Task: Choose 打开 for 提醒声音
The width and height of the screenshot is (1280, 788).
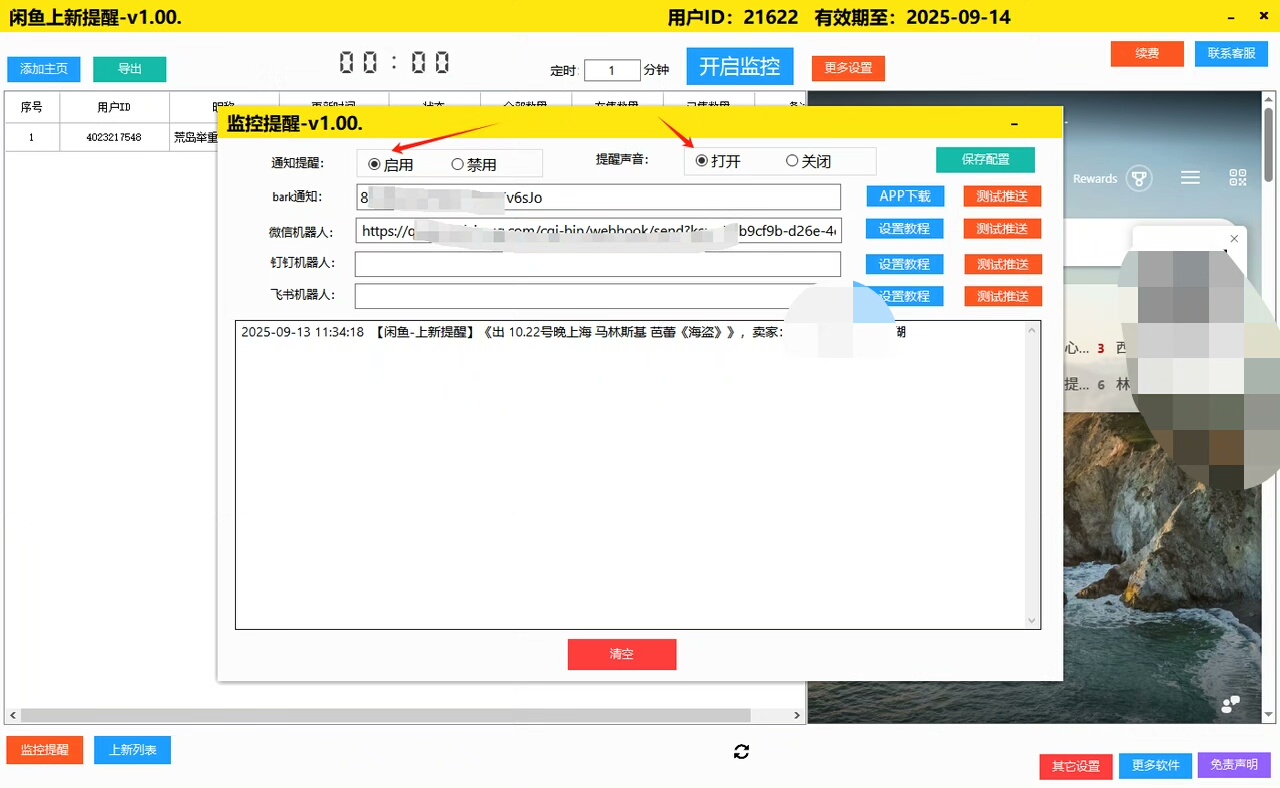Action: 718,161
